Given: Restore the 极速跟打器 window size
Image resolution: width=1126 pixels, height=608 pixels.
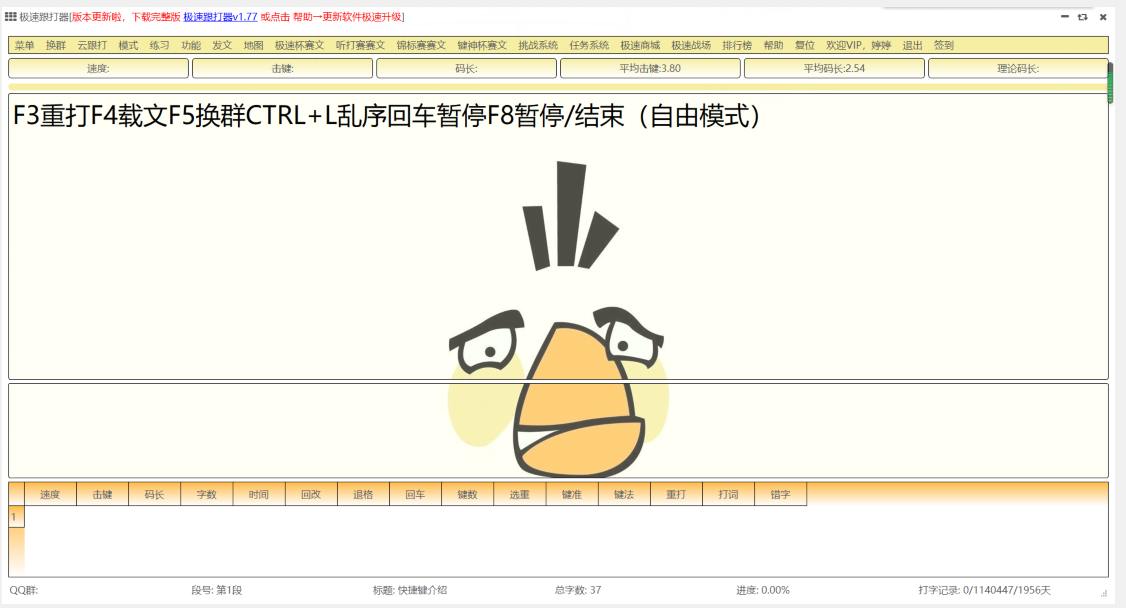Looking at the screenshot, I should click(1082, 17).
